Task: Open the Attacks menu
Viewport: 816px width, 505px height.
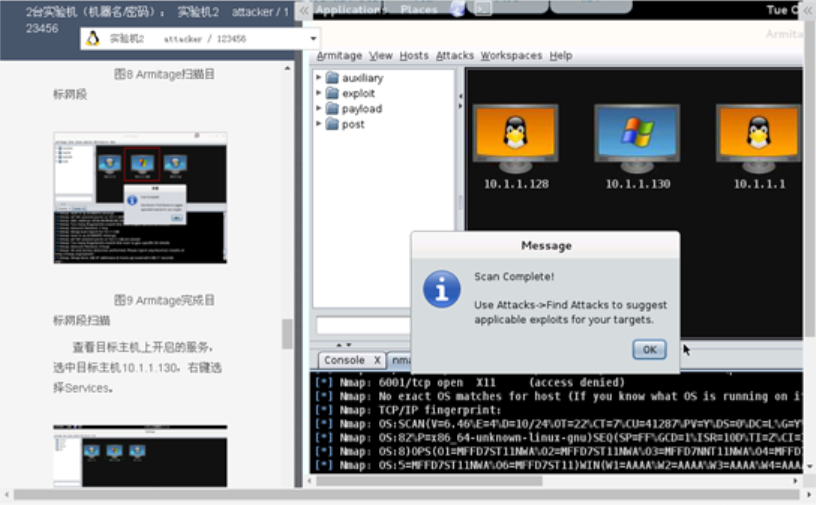Action: click(454, 55)
